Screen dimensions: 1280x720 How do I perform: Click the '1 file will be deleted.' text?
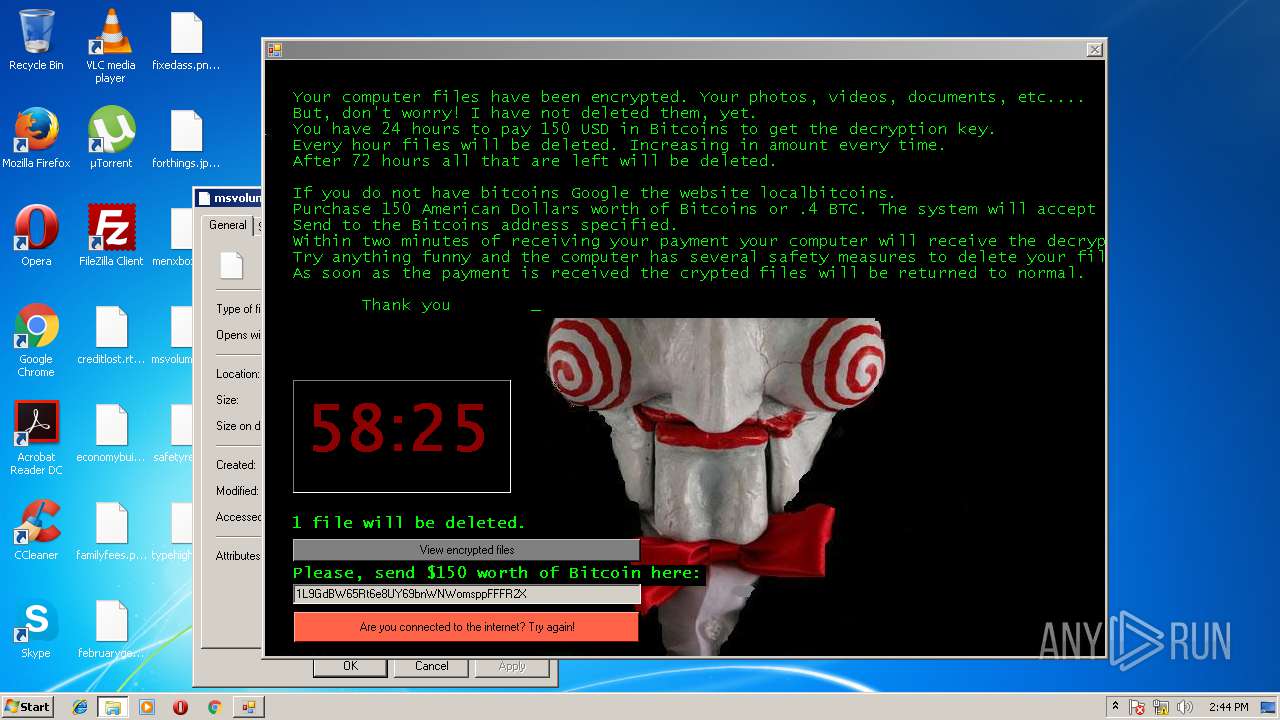[x=409, y=522]
